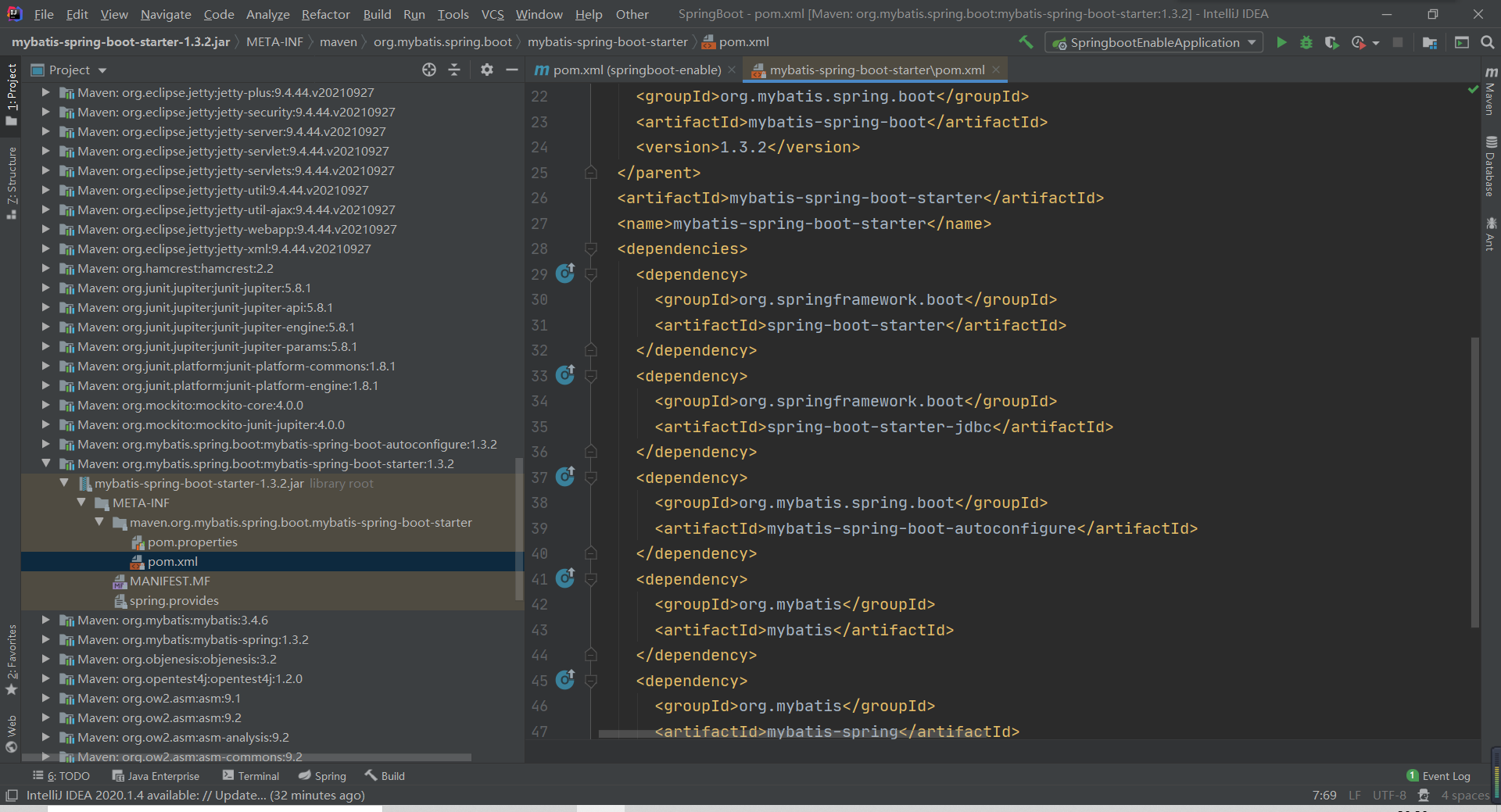
Task: Click the stop run icon
Action: pos(1398,42)
